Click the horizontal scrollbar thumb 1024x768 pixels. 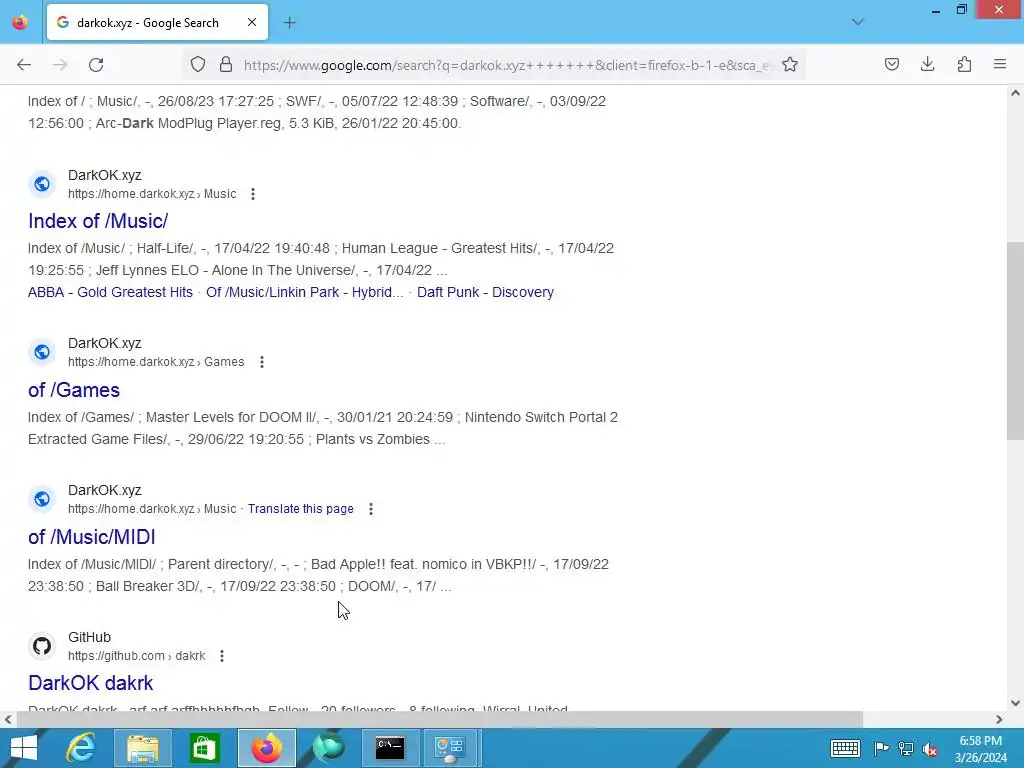point(440,719)
